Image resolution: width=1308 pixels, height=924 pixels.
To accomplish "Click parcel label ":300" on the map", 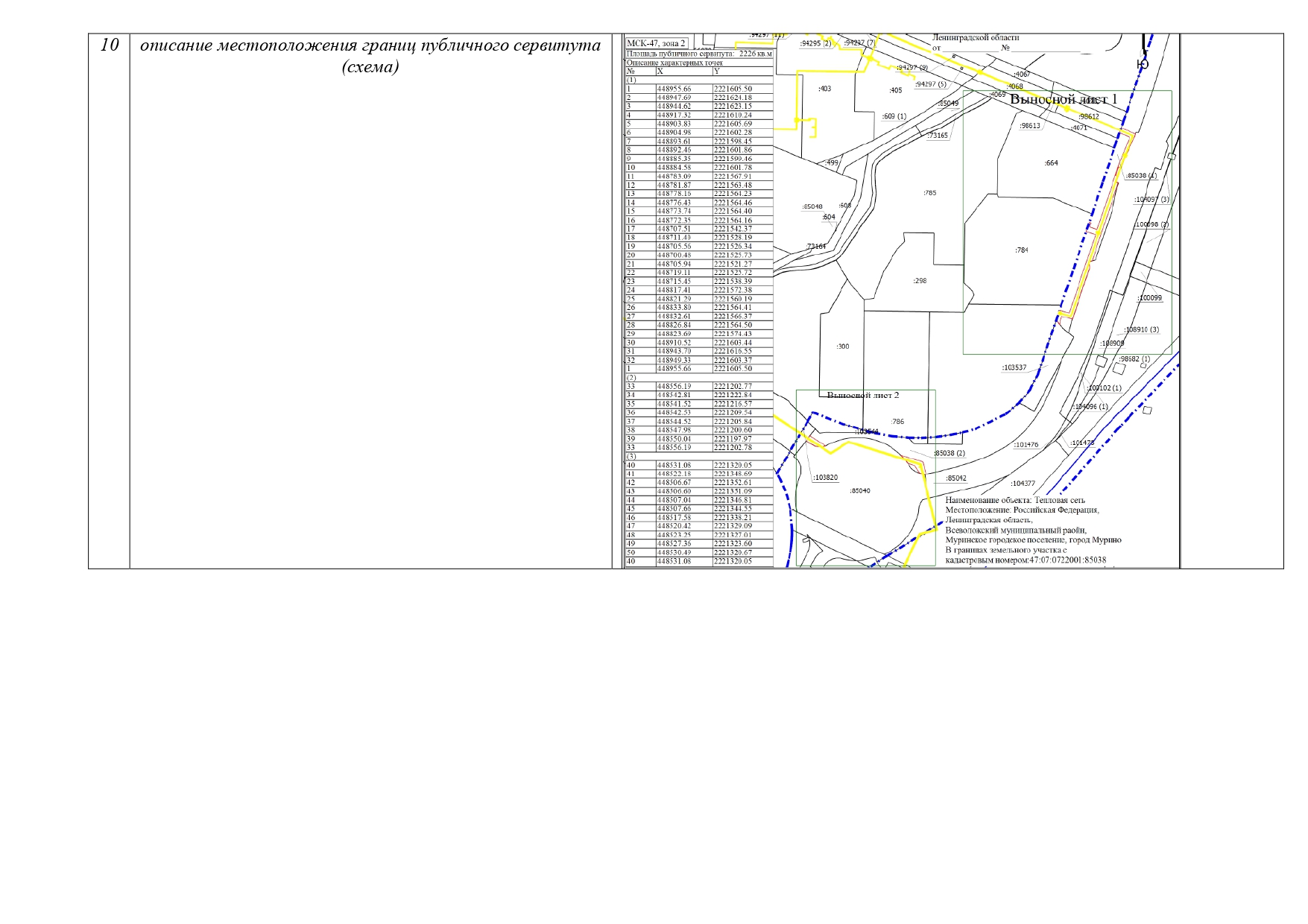I will click(x=842, y=346).
